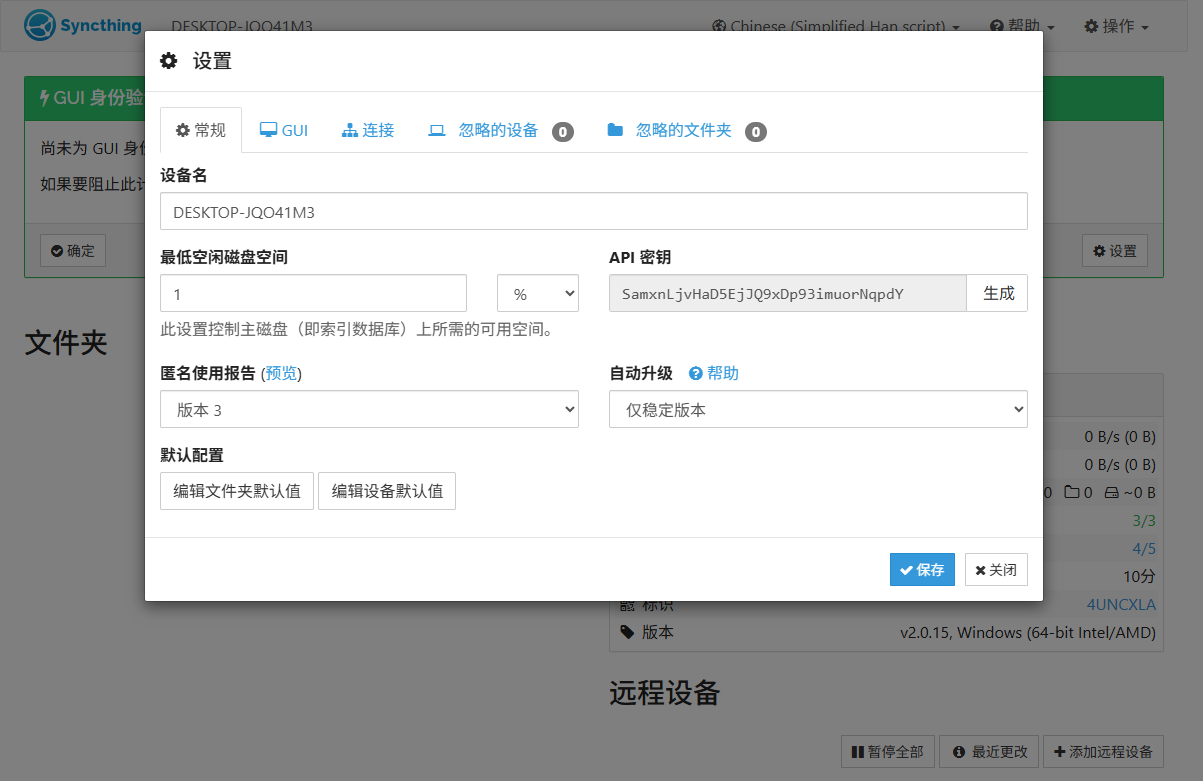Image resolution: width=1203 pixels, height=781 pixels.
Task: Open the 预览 usage report link
Action: tap(281, 373)
